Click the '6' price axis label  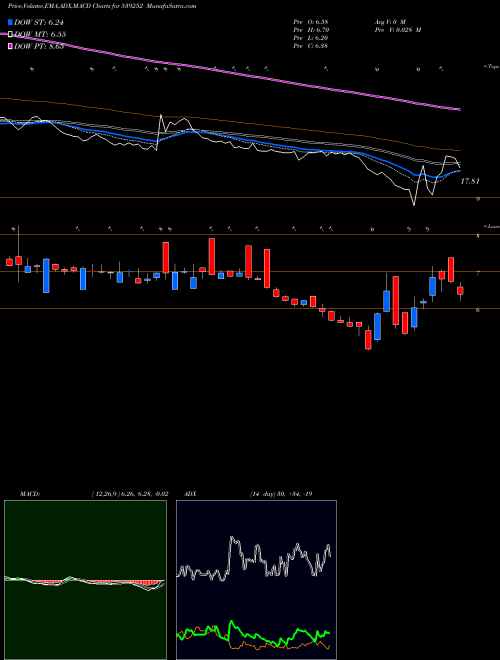pos(478,310)
